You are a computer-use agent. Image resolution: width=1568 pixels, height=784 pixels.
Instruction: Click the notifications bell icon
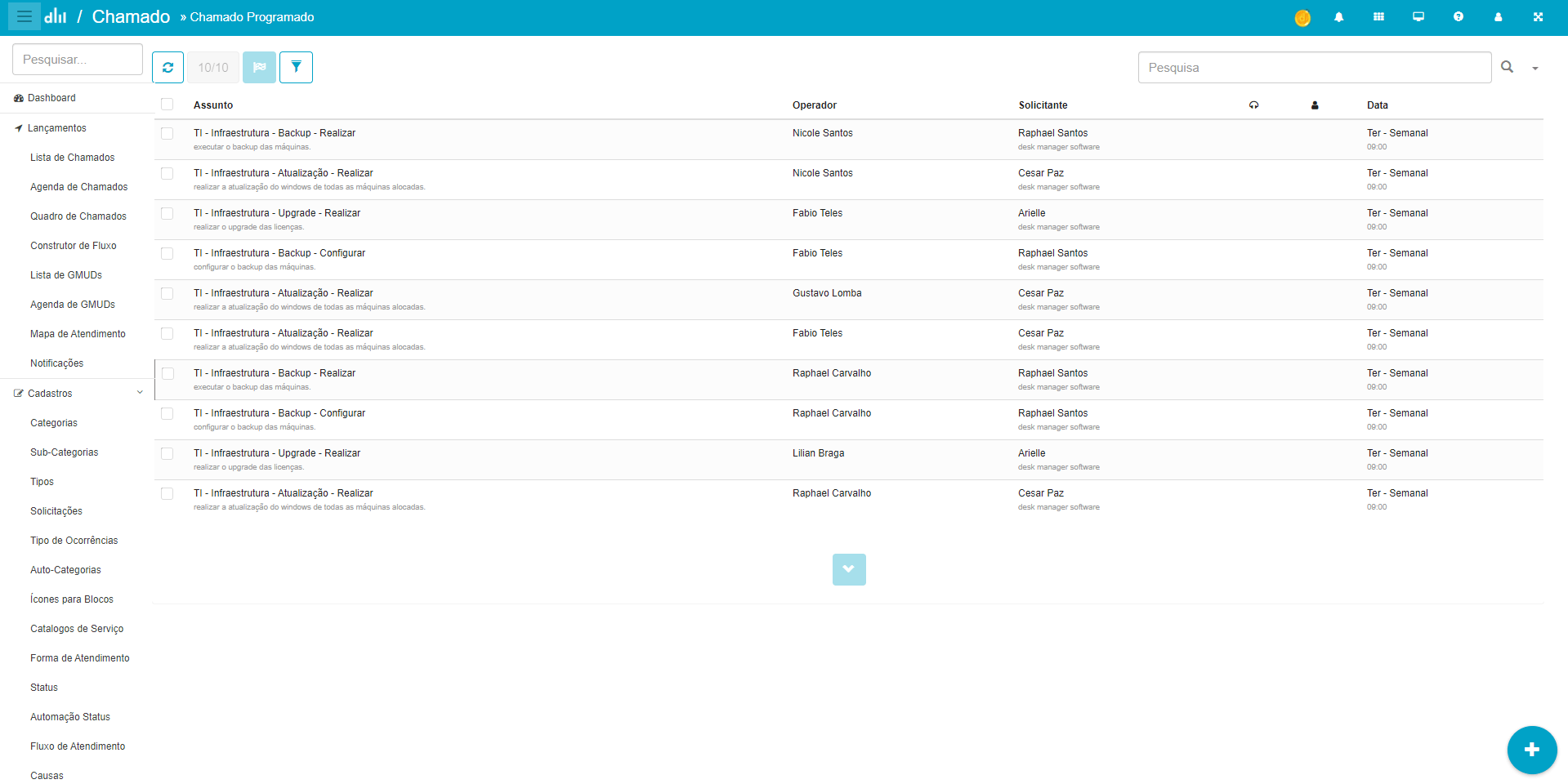(1338, 17)
